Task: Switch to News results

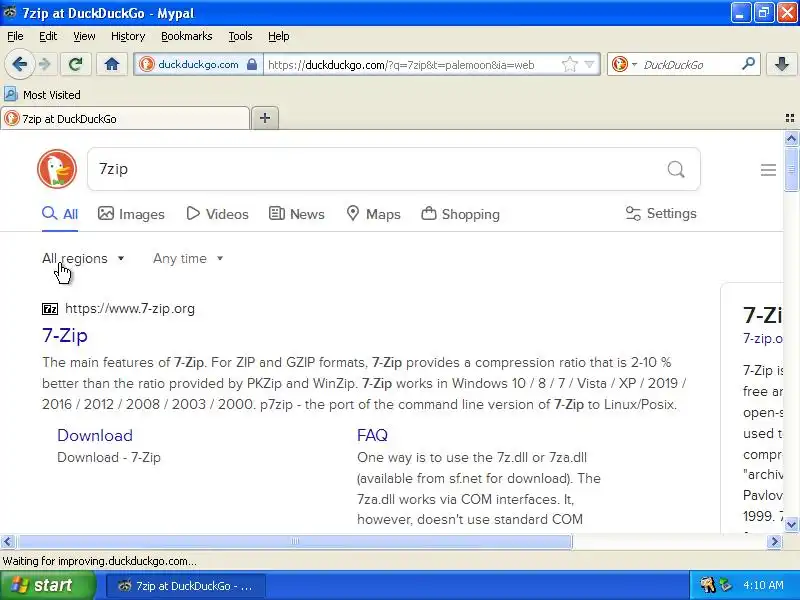Action: (296, 214)
